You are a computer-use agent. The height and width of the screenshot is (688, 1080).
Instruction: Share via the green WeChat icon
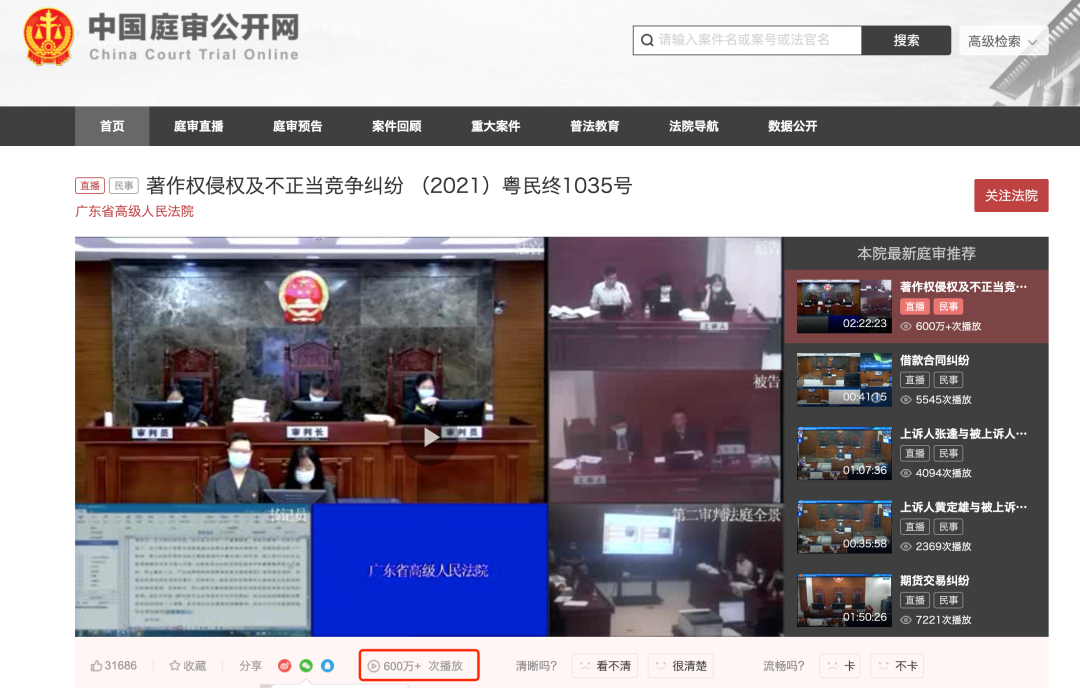point(306,665)
